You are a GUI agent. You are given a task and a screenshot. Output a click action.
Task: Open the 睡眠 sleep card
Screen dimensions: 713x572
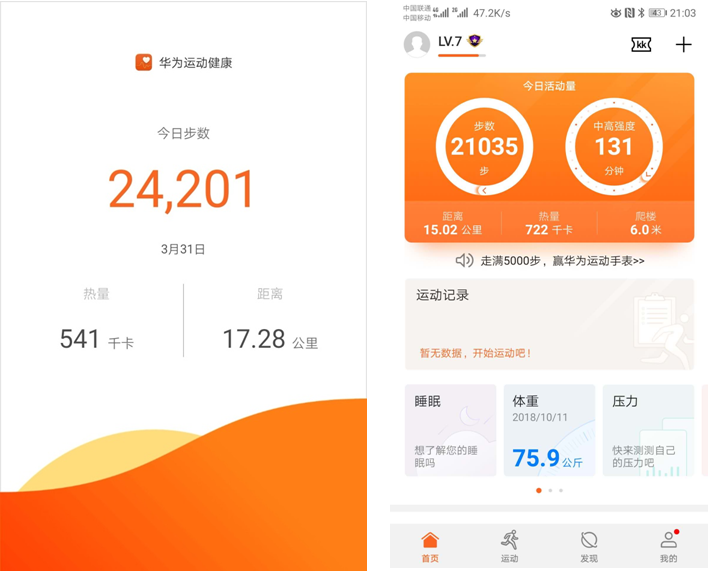tap(450, 430)
